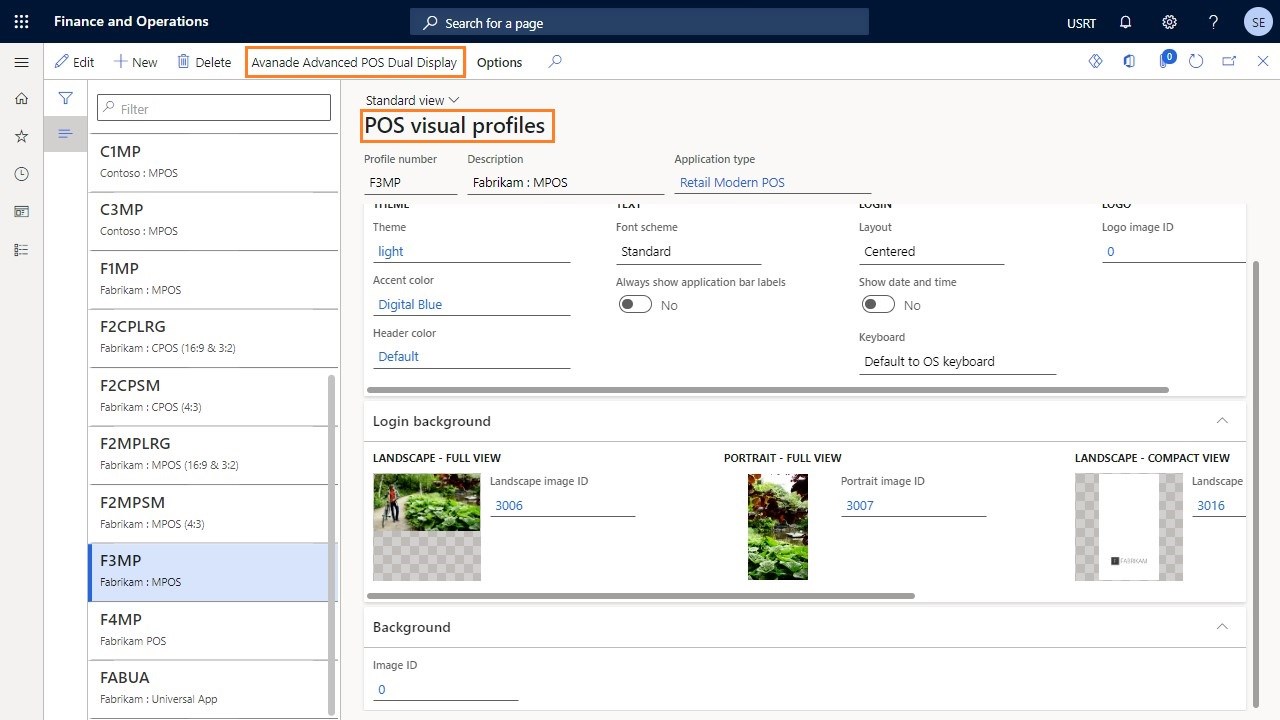The image size is (1280, 720).
Task: Open the settings gear
Action: tap(1169, 22)
